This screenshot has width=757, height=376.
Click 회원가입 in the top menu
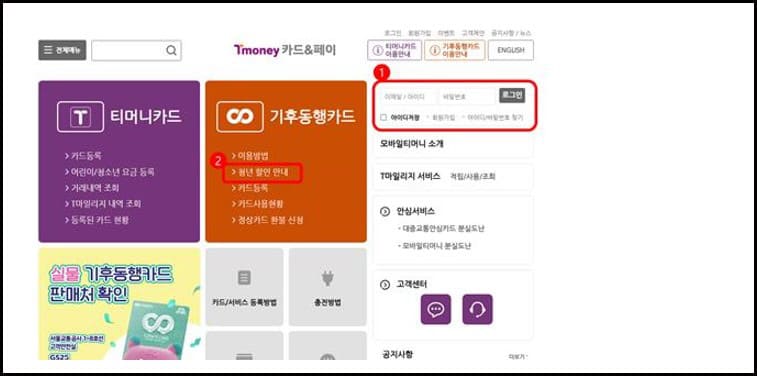pos(420,33)
